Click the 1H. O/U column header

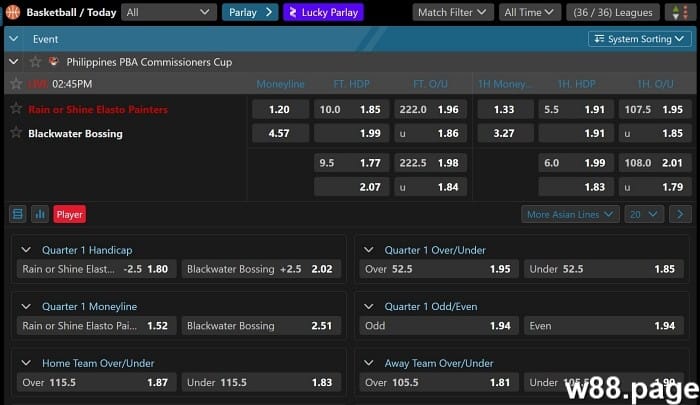tap(655, 84)
